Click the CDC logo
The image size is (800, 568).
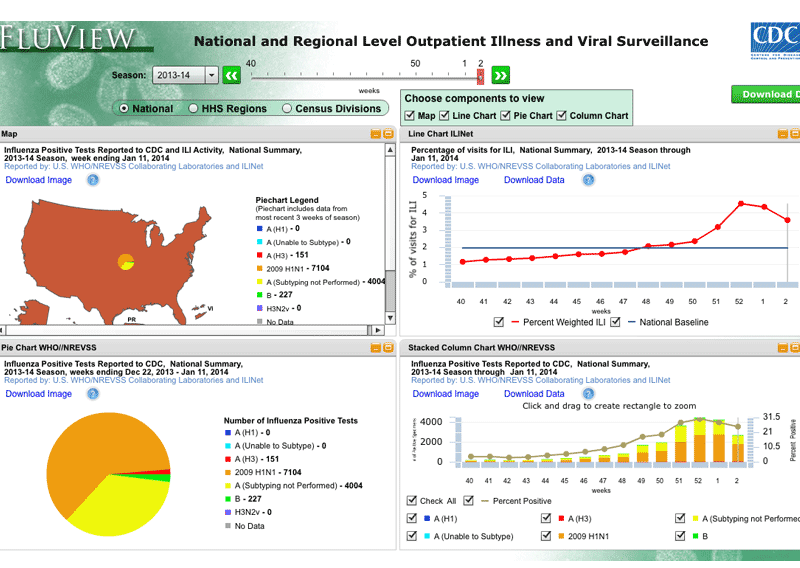(x=775, y=41)
